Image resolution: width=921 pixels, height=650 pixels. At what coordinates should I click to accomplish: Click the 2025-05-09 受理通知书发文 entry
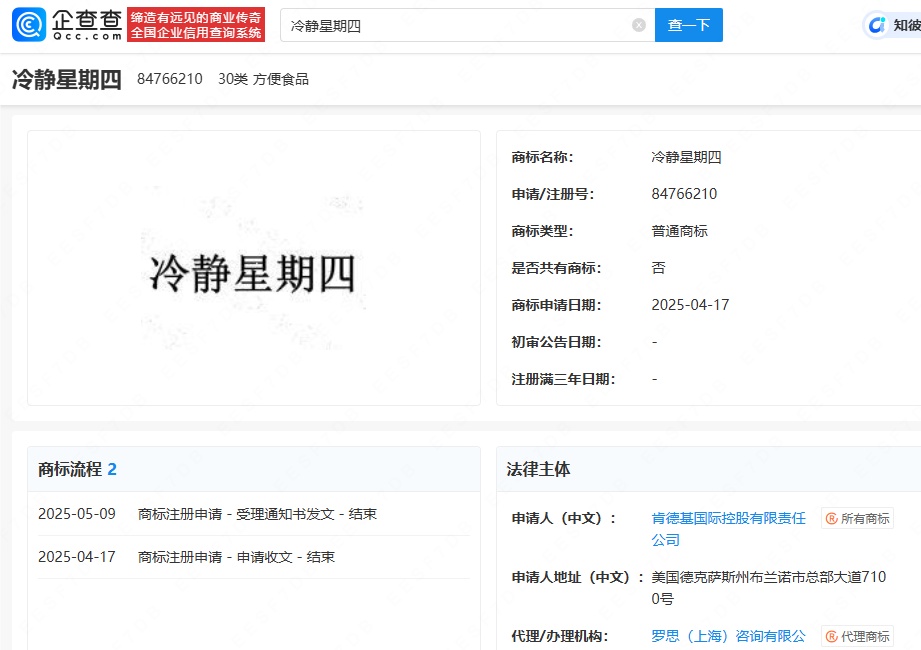(256, 514)
